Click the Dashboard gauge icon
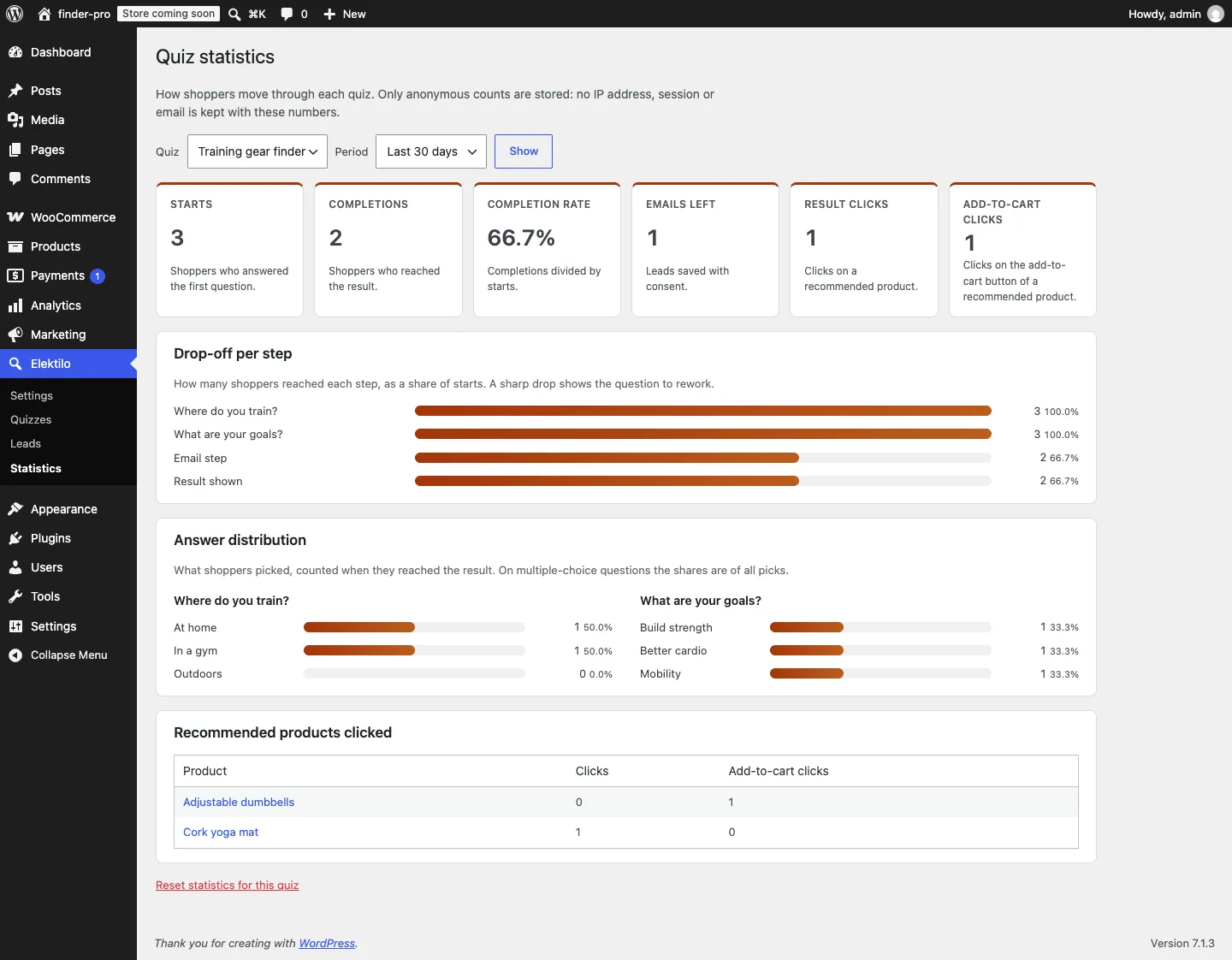The height and width of the screenshot is (960, 1232). 15,52
